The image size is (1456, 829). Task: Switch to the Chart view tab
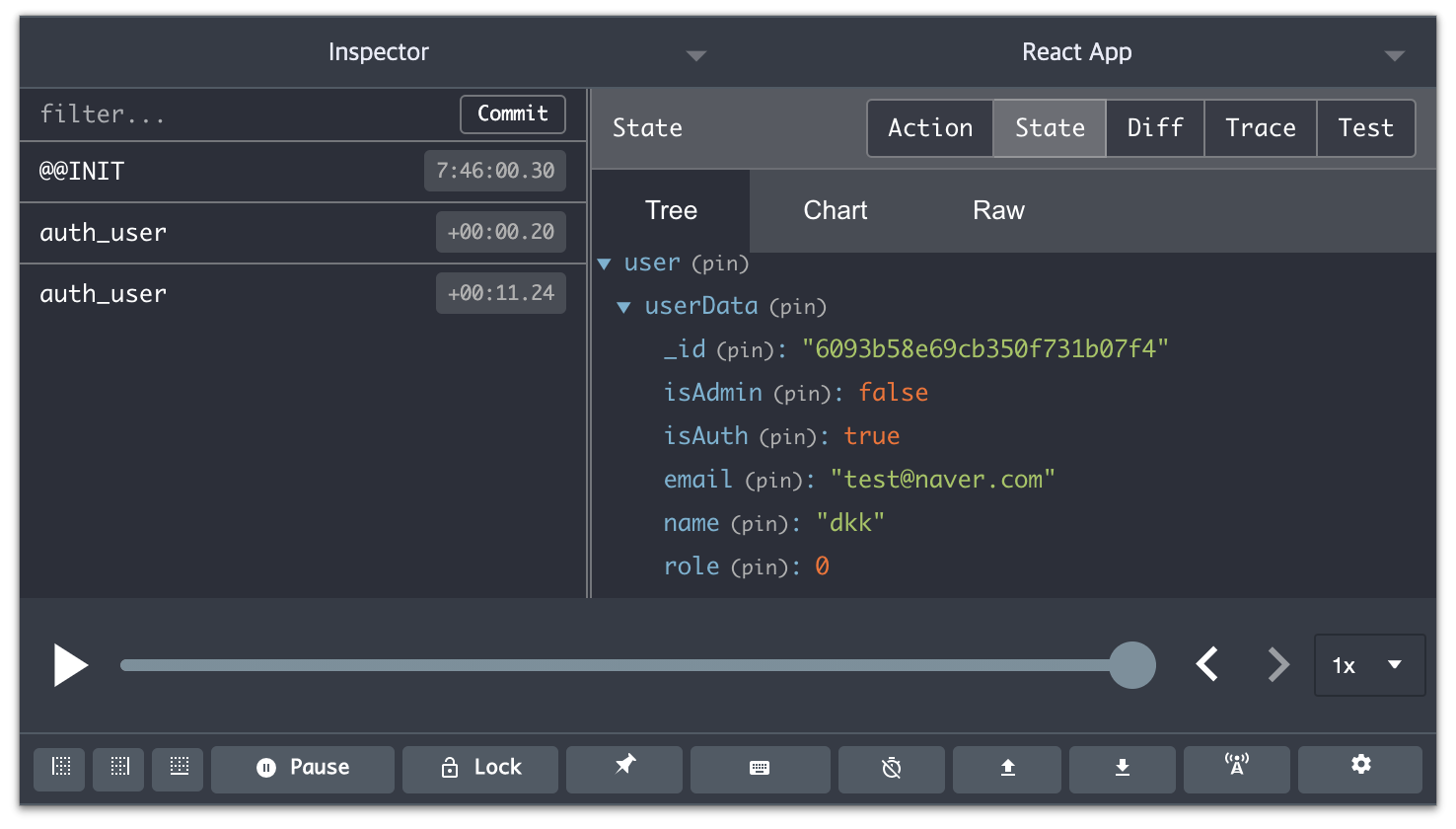pyautogui.click(x=835, y=209)
